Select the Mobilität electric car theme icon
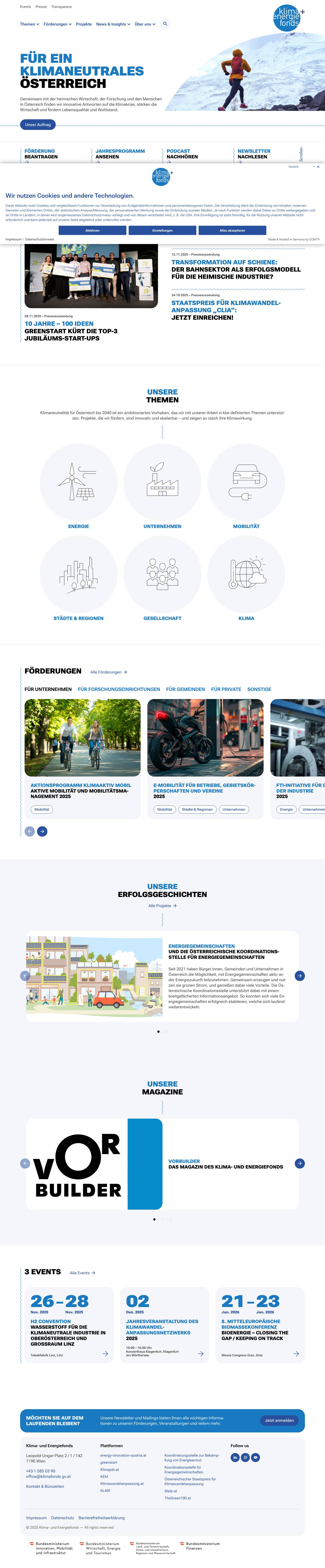 (246, 482)
